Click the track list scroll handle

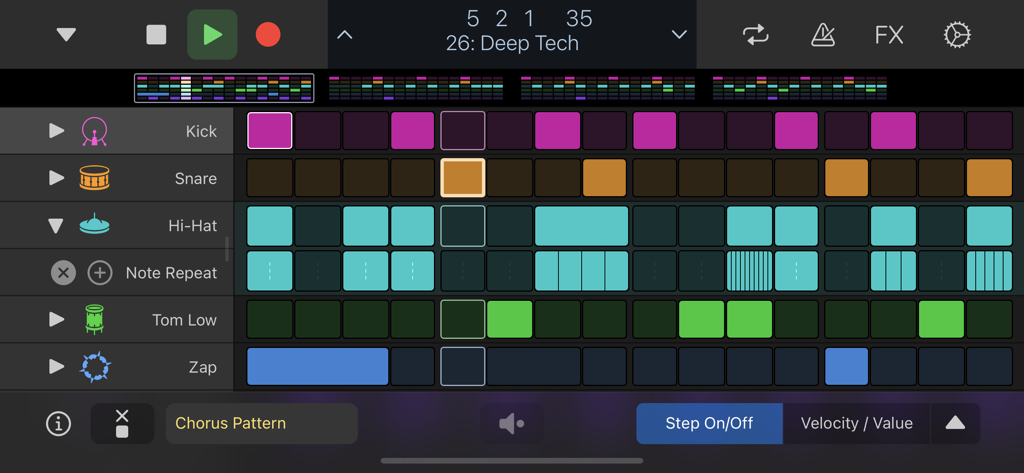coord(227,249)
